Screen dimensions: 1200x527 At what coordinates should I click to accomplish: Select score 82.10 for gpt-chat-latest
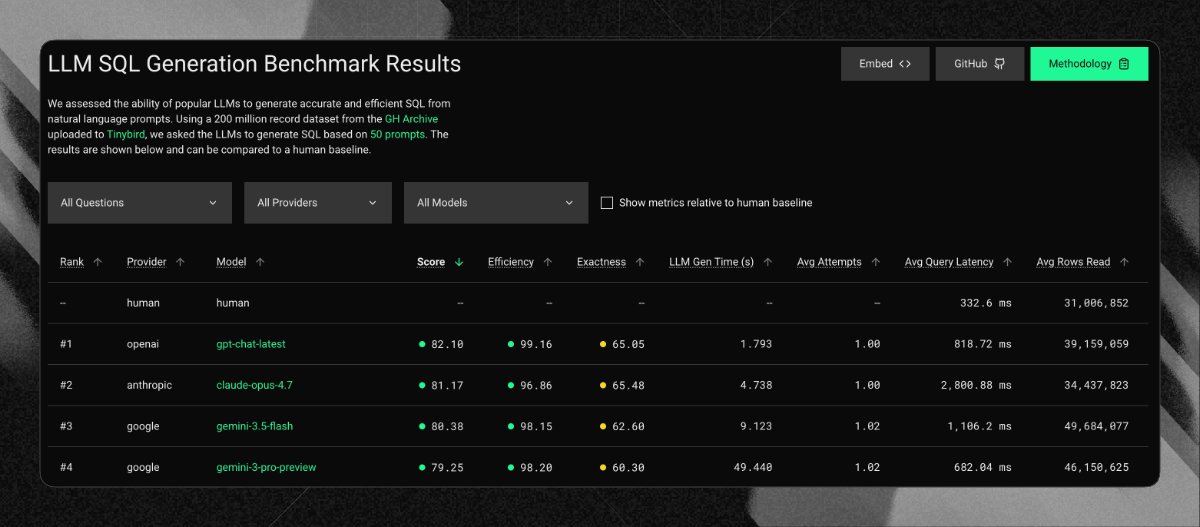point(447,344)
